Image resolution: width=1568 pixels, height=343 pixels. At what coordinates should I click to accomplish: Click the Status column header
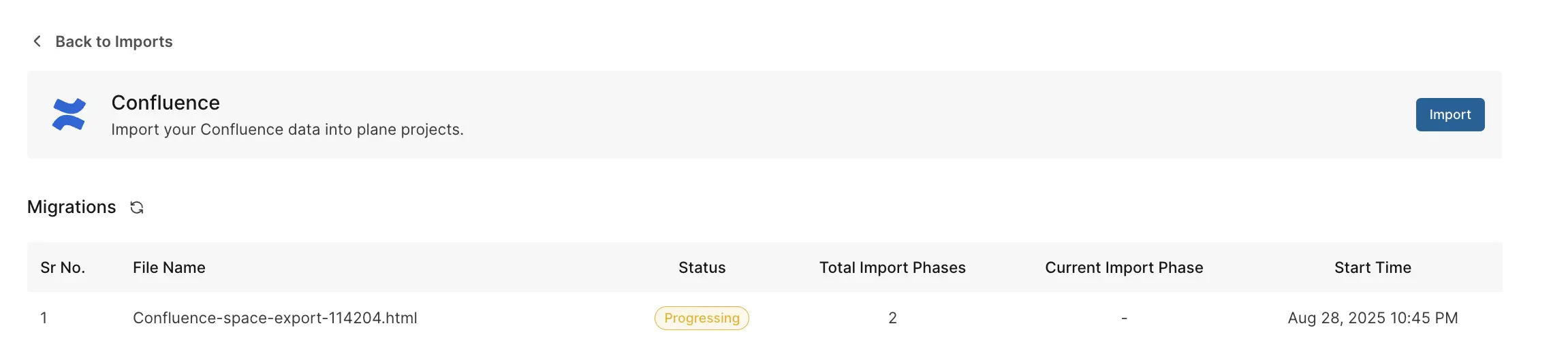click(x=702, y=267)
